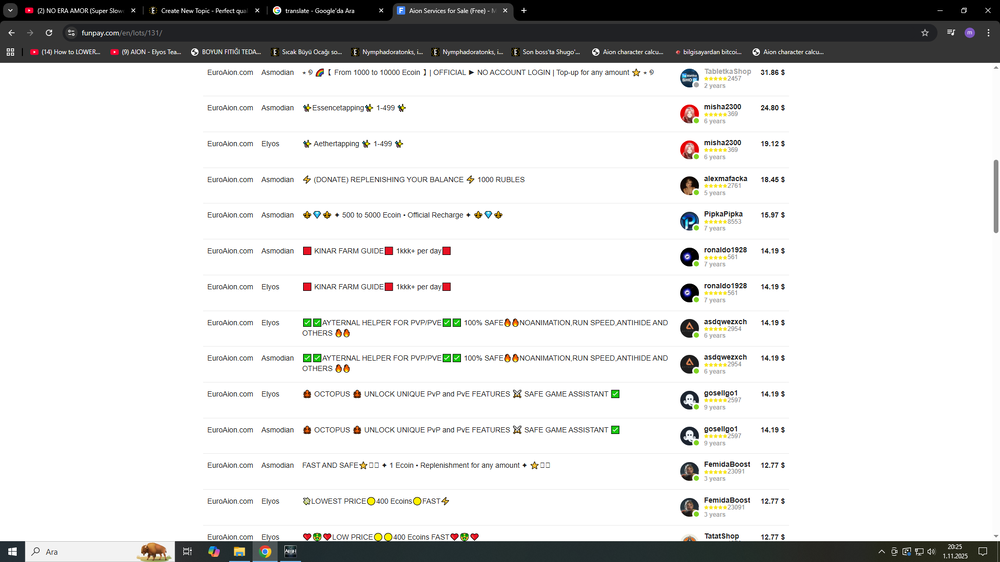Open 'bilgisayardan bitcoi' bookmark

tap(708, 52)
